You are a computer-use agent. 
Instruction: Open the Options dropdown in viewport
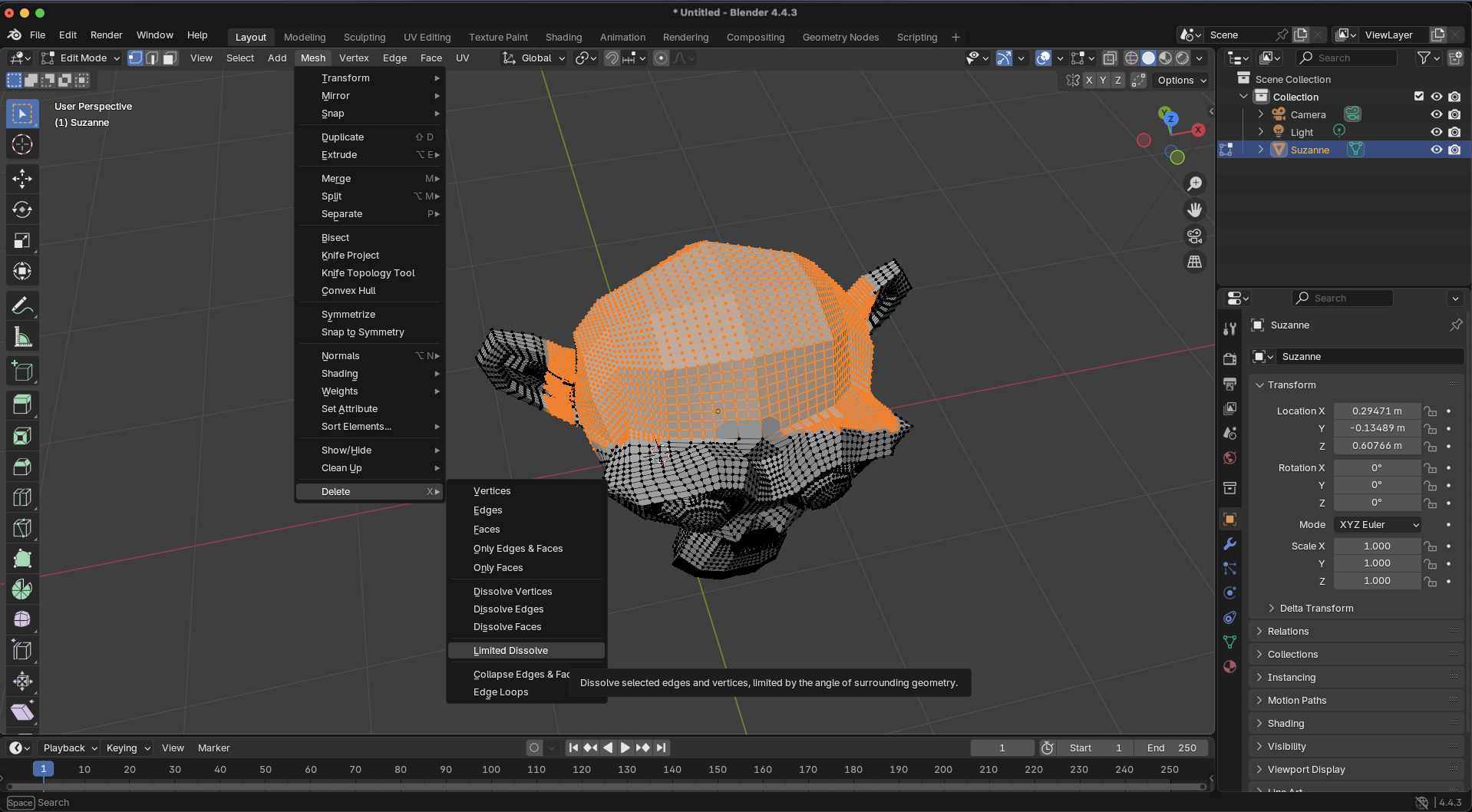[x=1181, y=80]
